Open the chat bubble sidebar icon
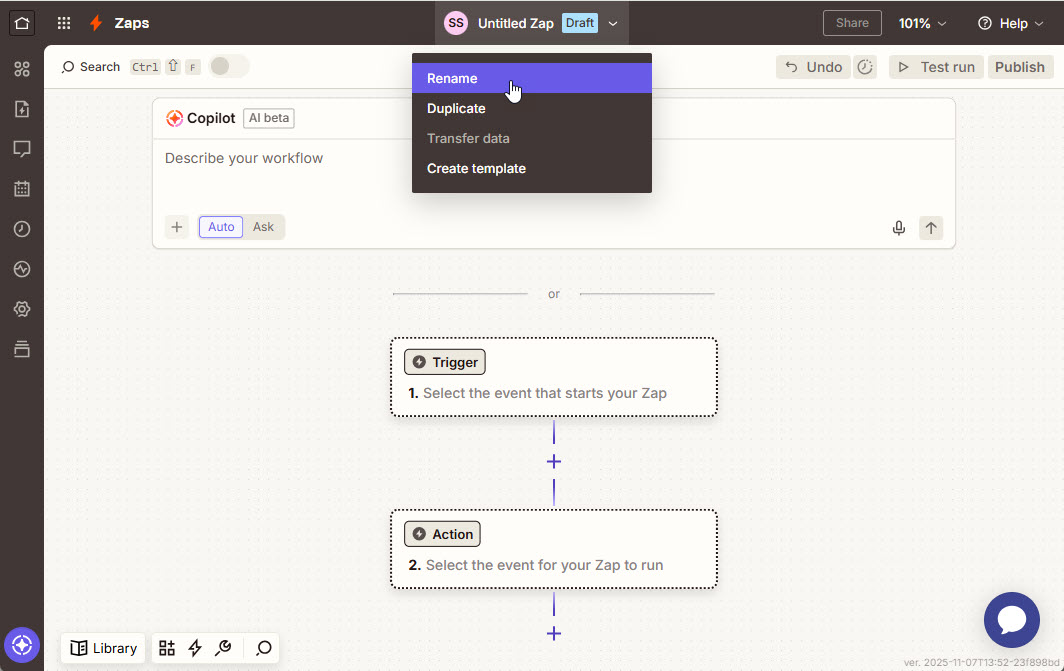Screen dimensions: 1064x671 [22, 149]
